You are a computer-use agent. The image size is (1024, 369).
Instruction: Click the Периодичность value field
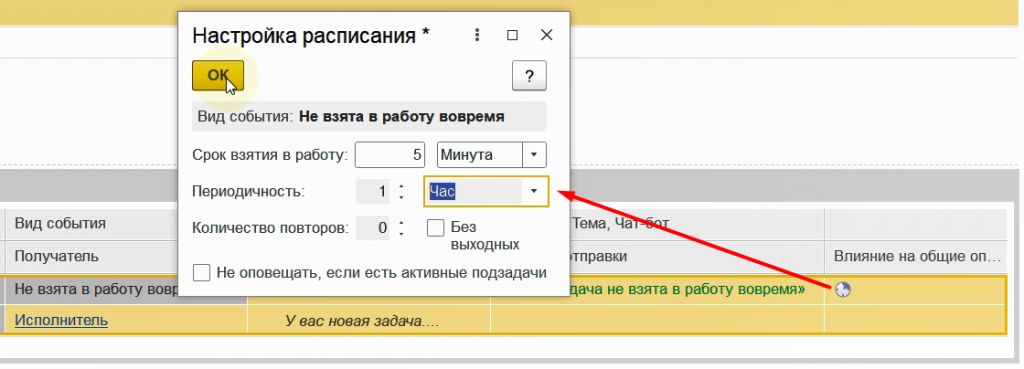[372, 191]
